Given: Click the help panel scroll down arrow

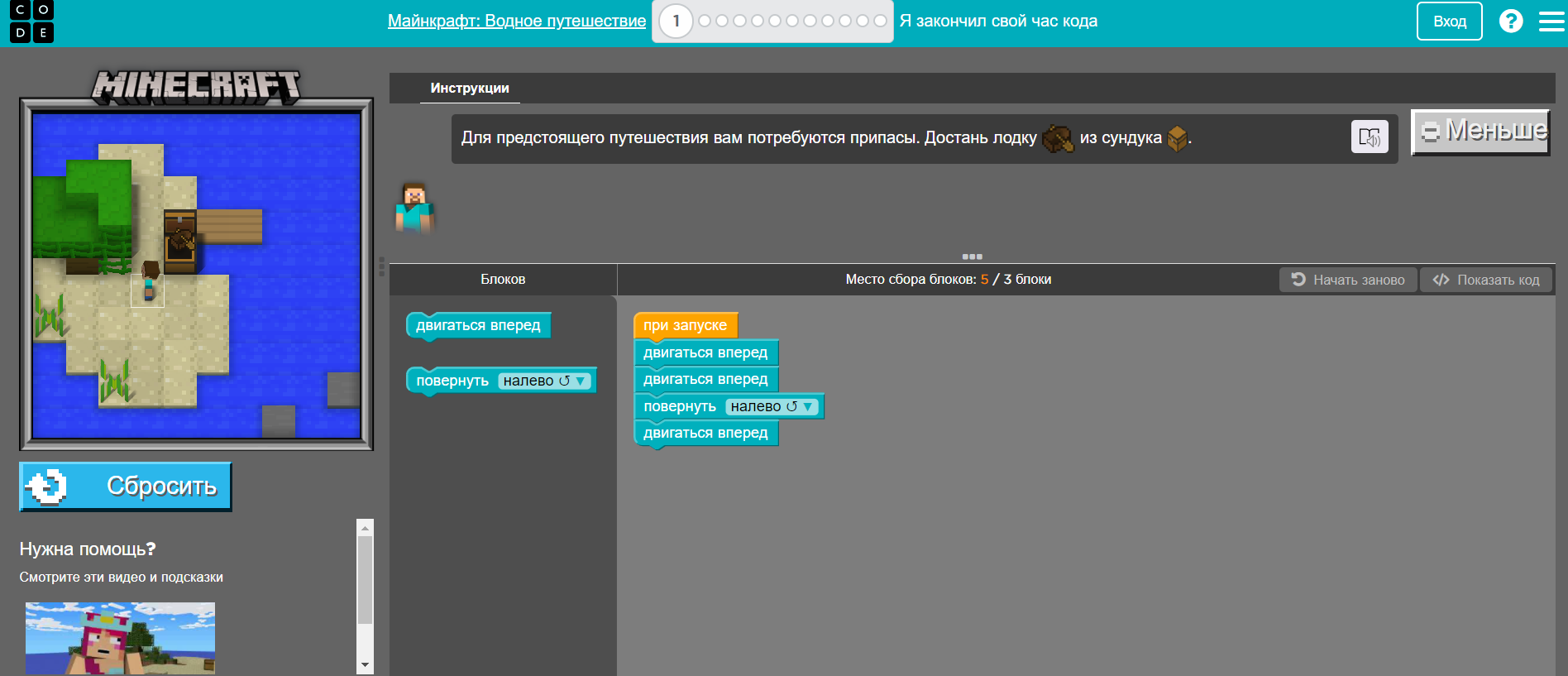Looking at the screenshot, I should (x=365, y=666).
